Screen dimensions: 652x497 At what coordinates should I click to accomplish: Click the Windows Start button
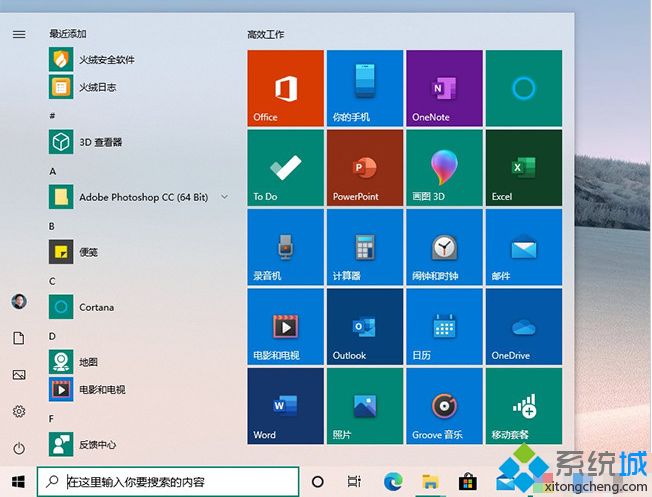coord(18,482)
